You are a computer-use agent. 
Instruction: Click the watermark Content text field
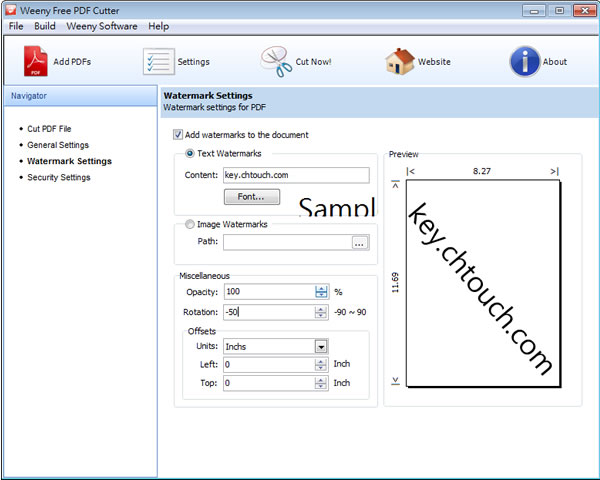[x=296, y=175]
